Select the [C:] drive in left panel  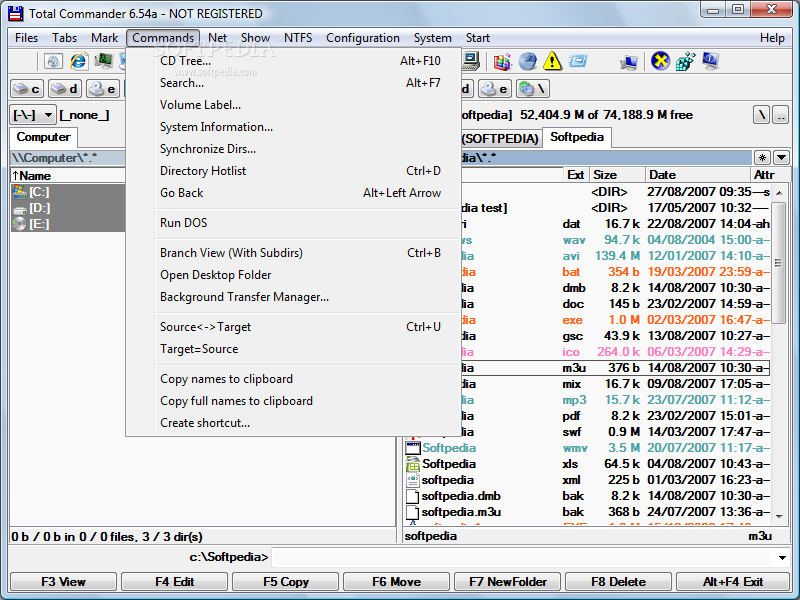tap(68, 192)
